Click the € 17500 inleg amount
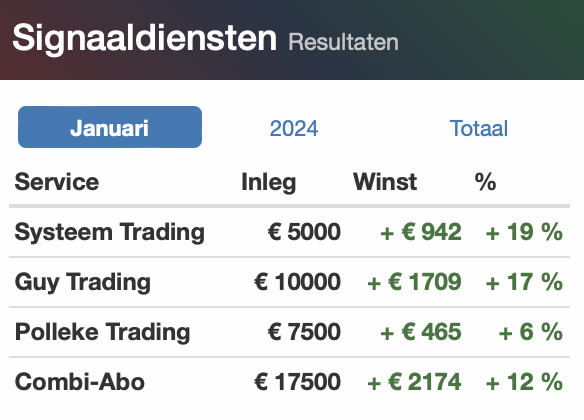584x420 pixels. click(298, 382)
